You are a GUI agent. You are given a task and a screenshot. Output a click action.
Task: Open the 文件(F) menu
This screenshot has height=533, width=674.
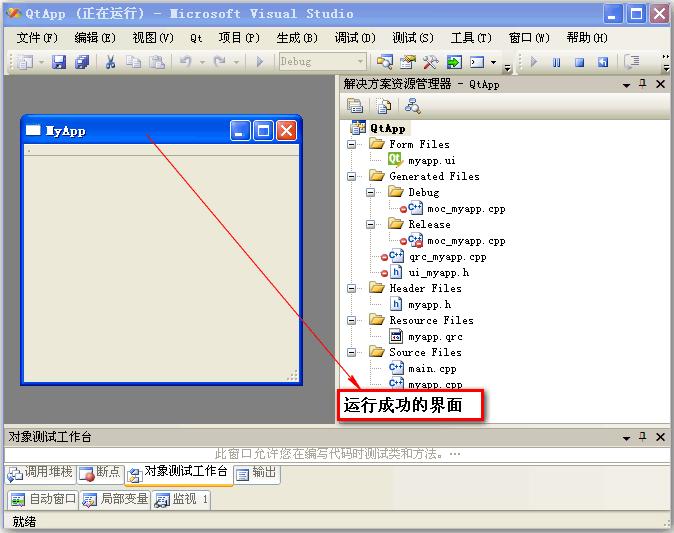click(x=37, y=38)
